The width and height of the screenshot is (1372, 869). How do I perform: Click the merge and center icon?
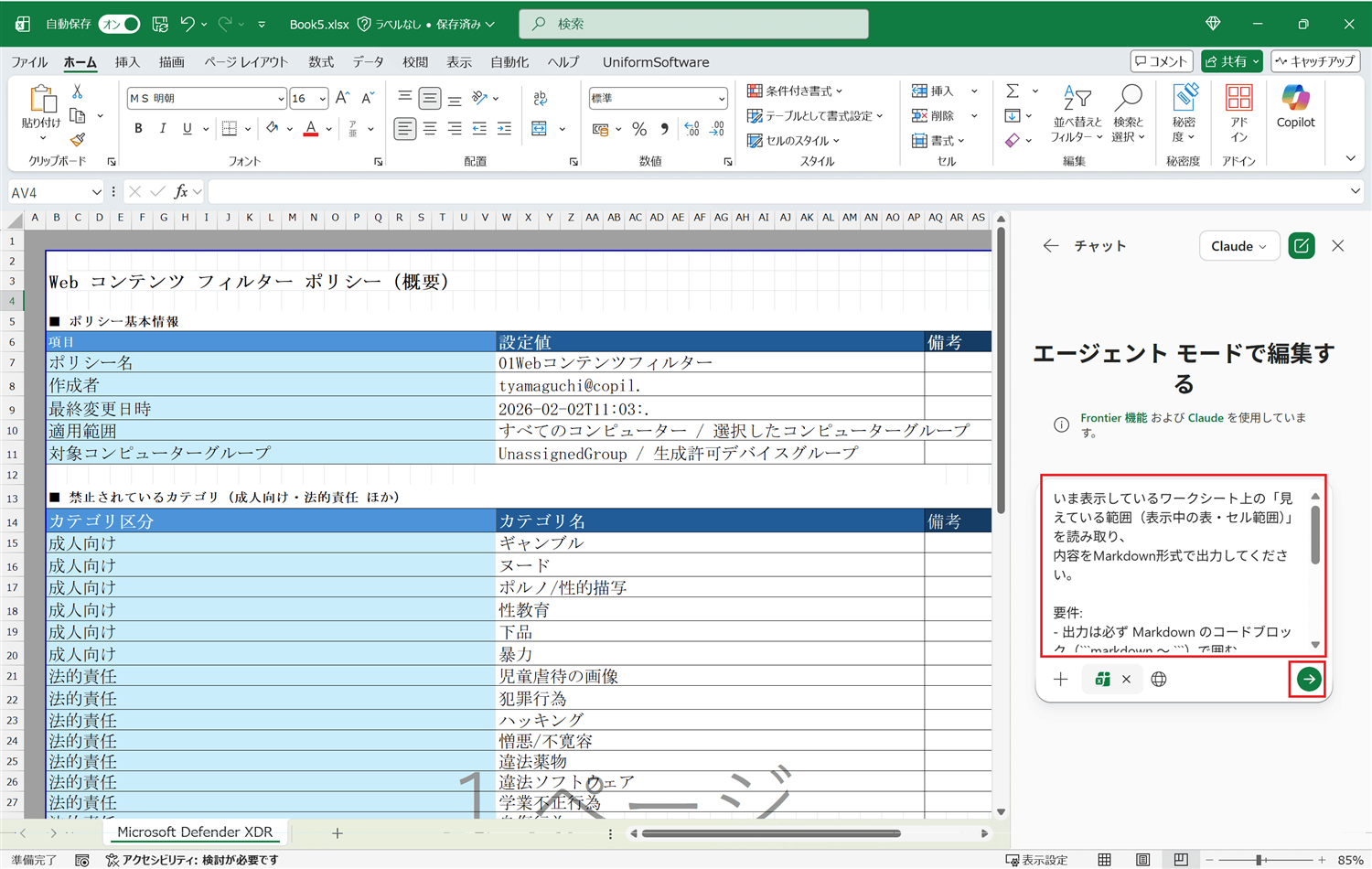pos(540,129)
